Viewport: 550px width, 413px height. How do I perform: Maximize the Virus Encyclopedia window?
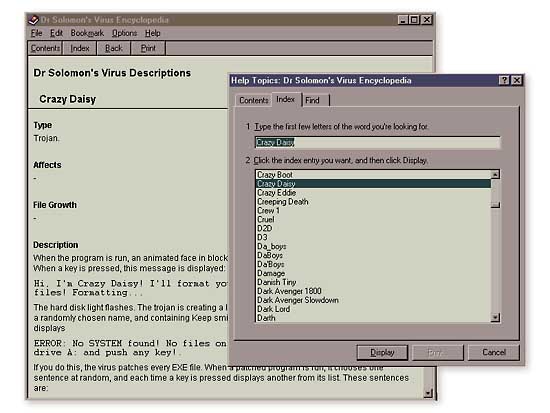pos(414,20)
